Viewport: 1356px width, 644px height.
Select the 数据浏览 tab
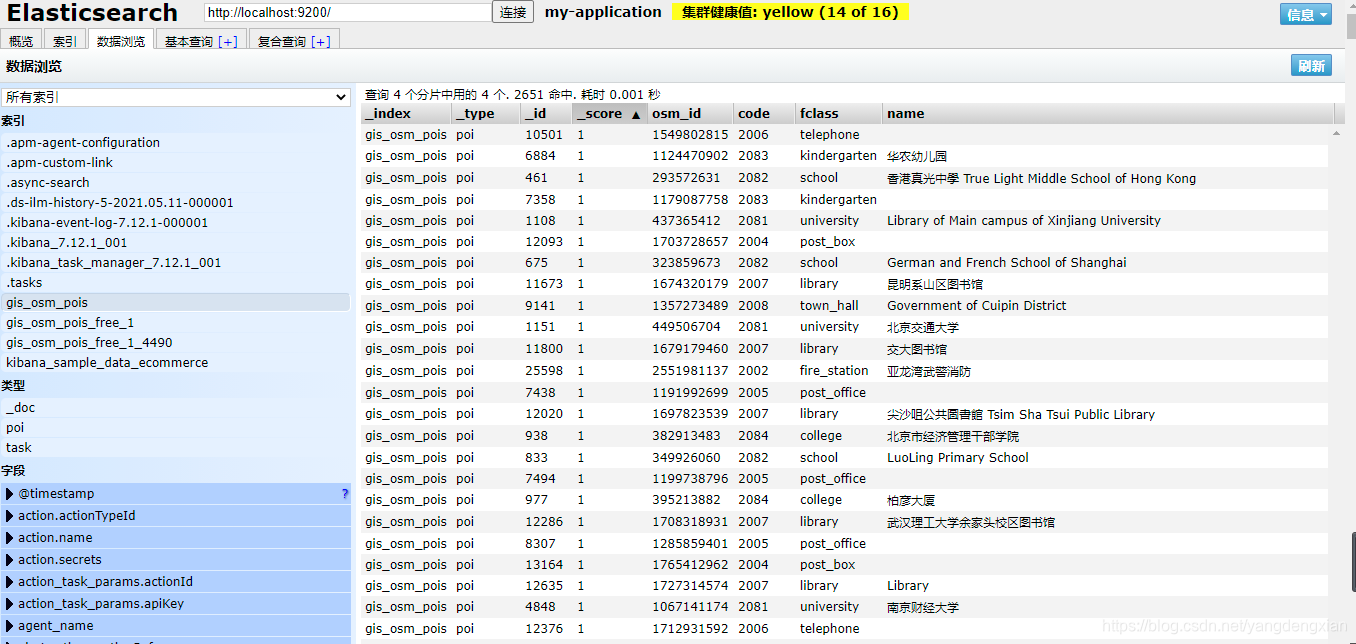coord(121,41)
